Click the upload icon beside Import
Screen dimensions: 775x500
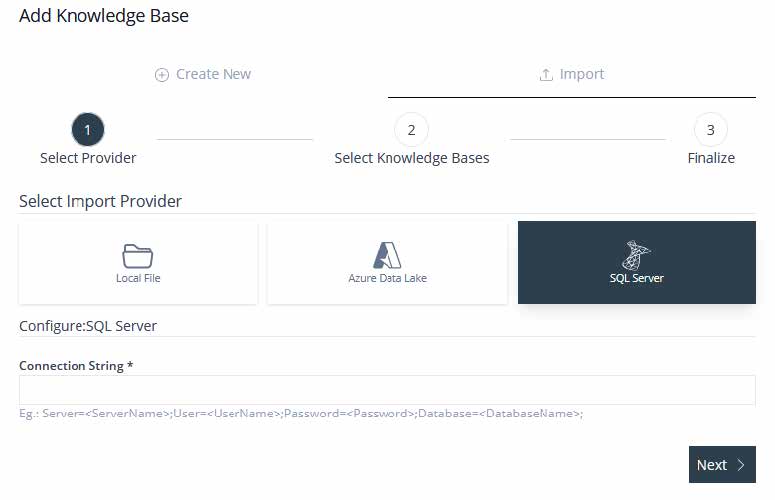tap(546, 75)
